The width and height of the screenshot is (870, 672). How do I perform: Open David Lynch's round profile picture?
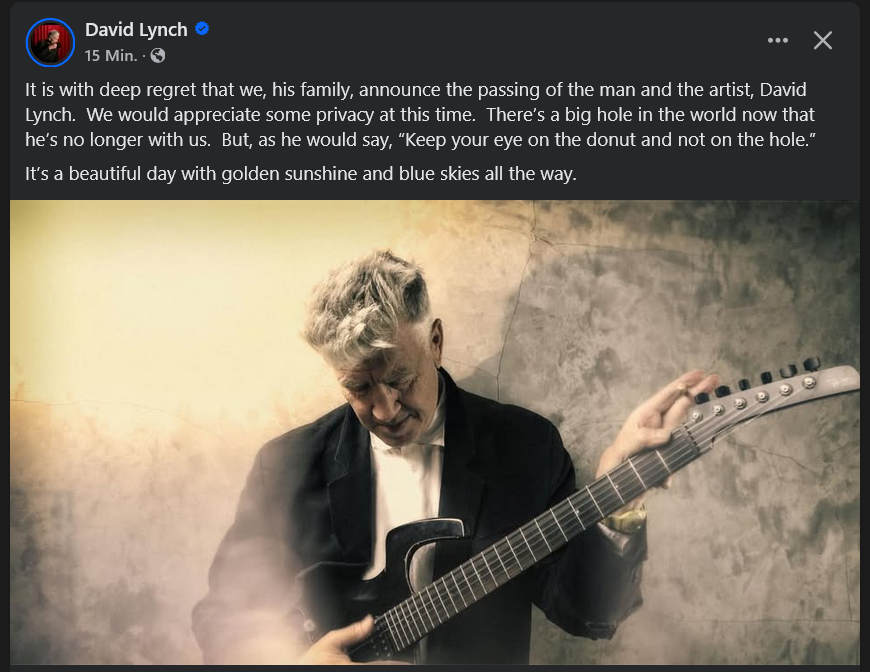[50, 42]
